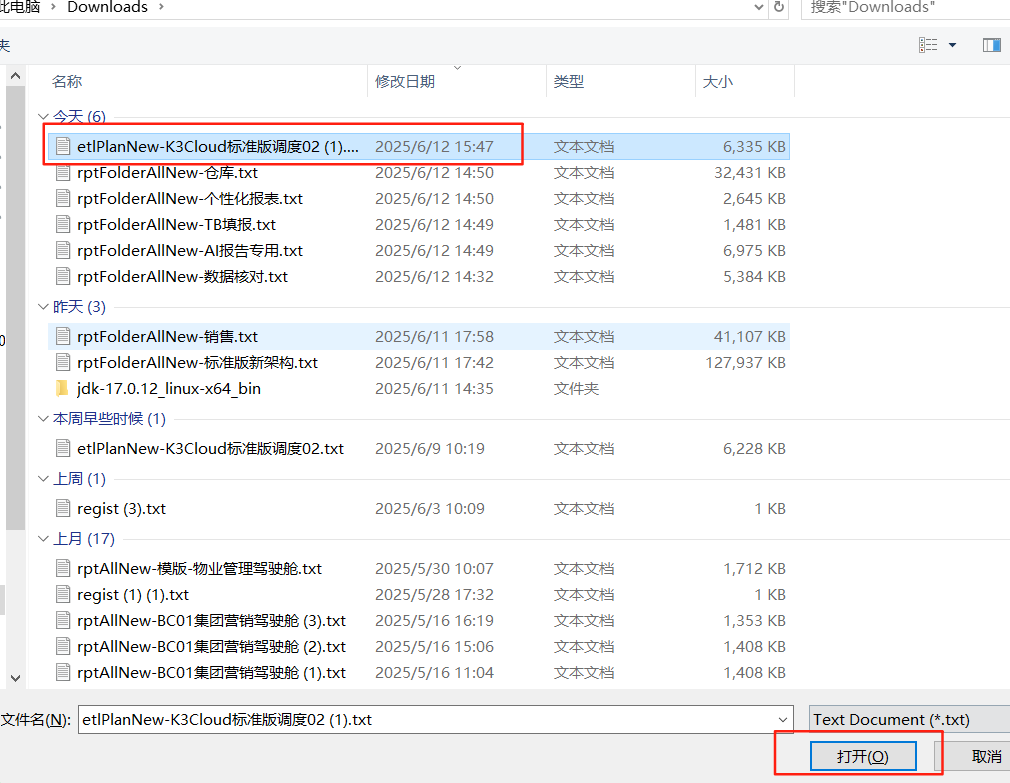Sort by the 名称 column header
This screenshot has height=783, width=1010.
point(67,82)
